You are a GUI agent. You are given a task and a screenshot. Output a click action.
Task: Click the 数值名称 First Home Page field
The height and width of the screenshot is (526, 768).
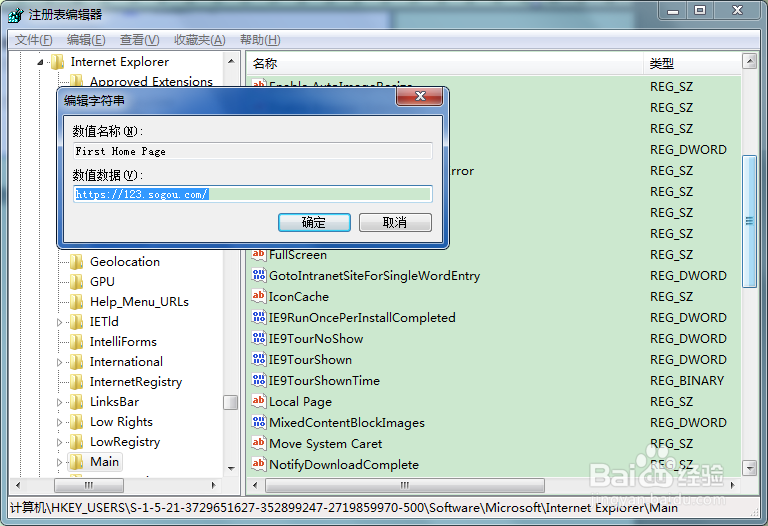(253, 151)
